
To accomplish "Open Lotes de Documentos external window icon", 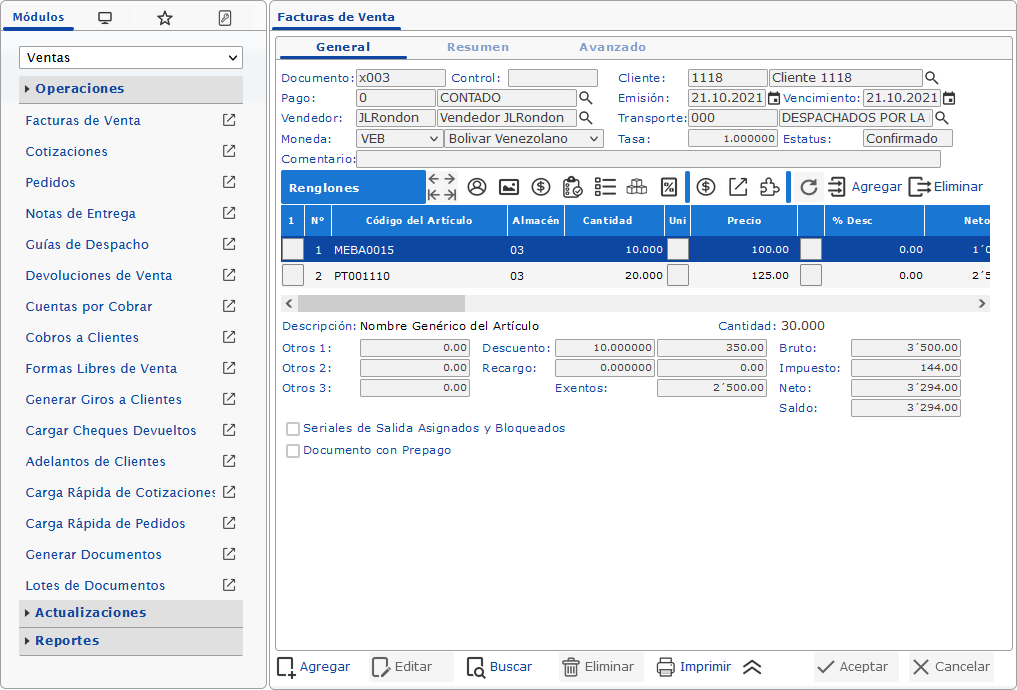I will (x=229, y=585).
